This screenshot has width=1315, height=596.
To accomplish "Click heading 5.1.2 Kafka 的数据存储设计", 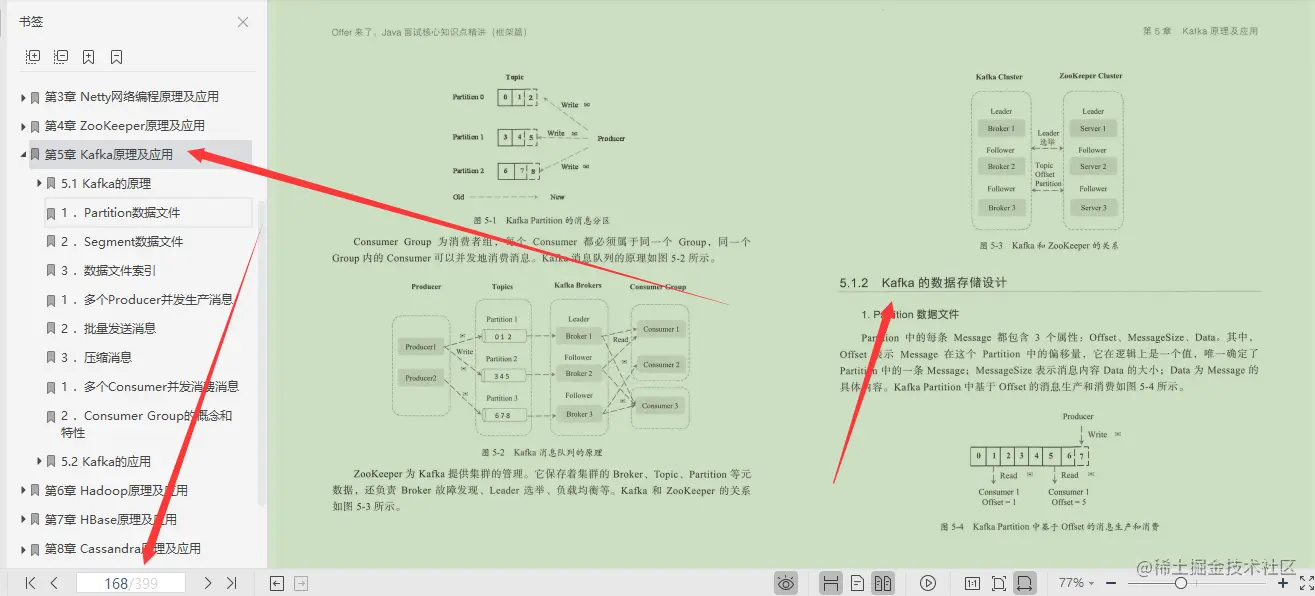I will coord(923,283).
